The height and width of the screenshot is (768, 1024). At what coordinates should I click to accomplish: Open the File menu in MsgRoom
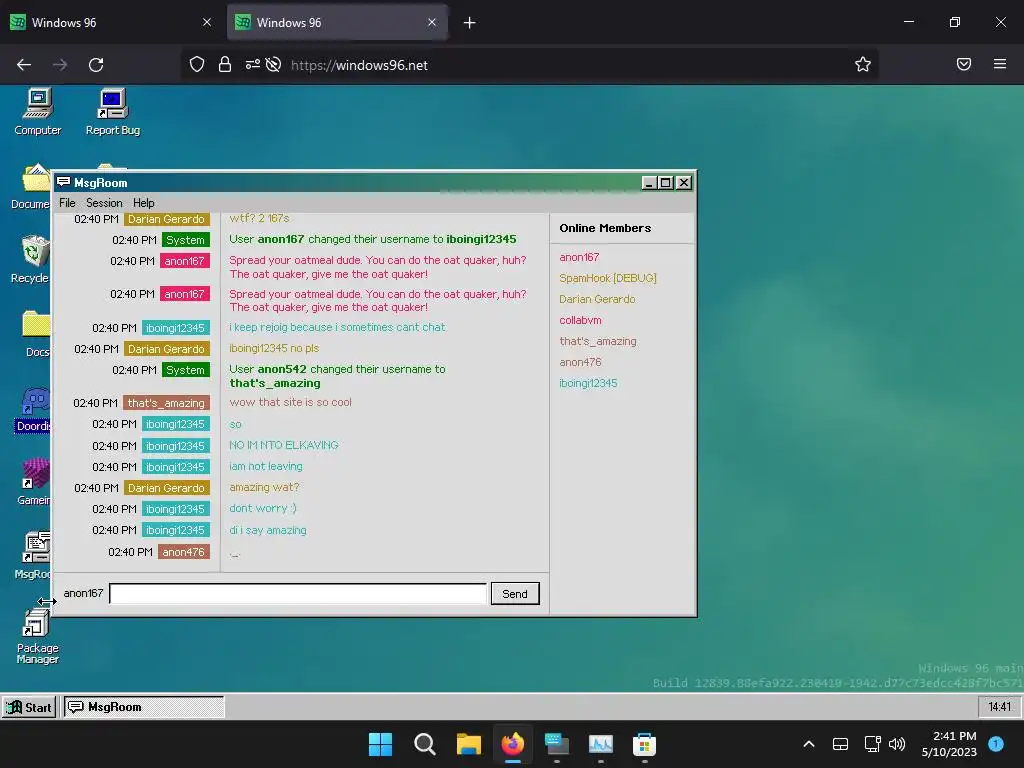click(x=67, y=202)
